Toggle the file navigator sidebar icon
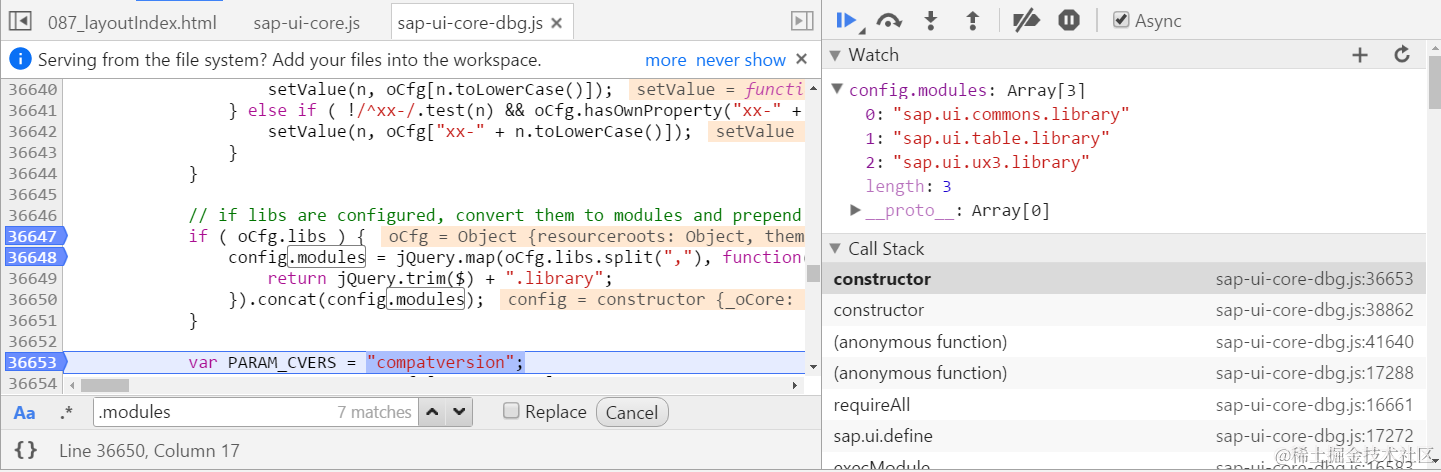The height and width of the screenshot is (472, 1441). [20, 21]
